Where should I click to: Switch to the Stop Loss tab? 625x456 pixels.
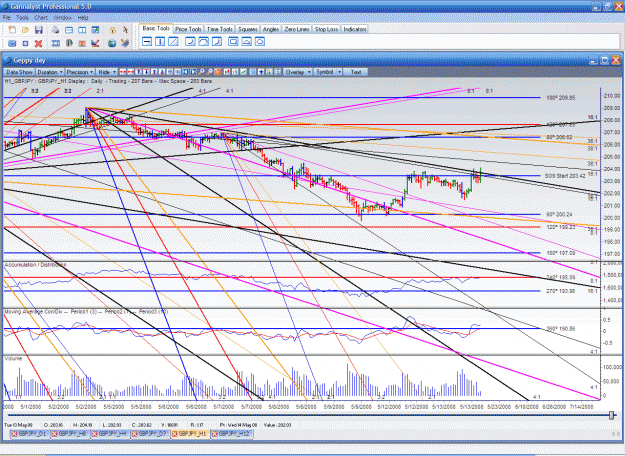(326, 29)
